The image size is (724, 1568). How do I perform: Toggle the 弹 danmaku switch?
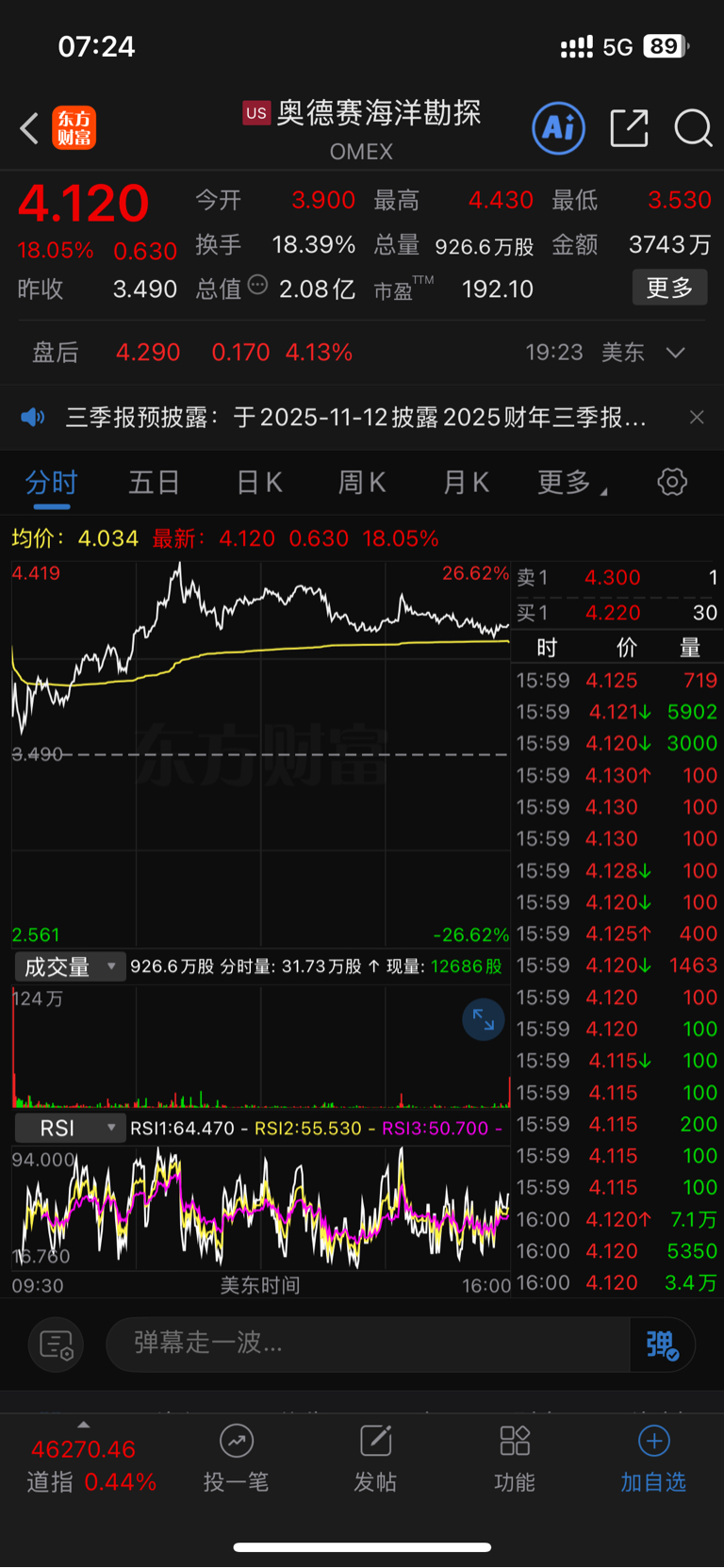point(663,1345)
